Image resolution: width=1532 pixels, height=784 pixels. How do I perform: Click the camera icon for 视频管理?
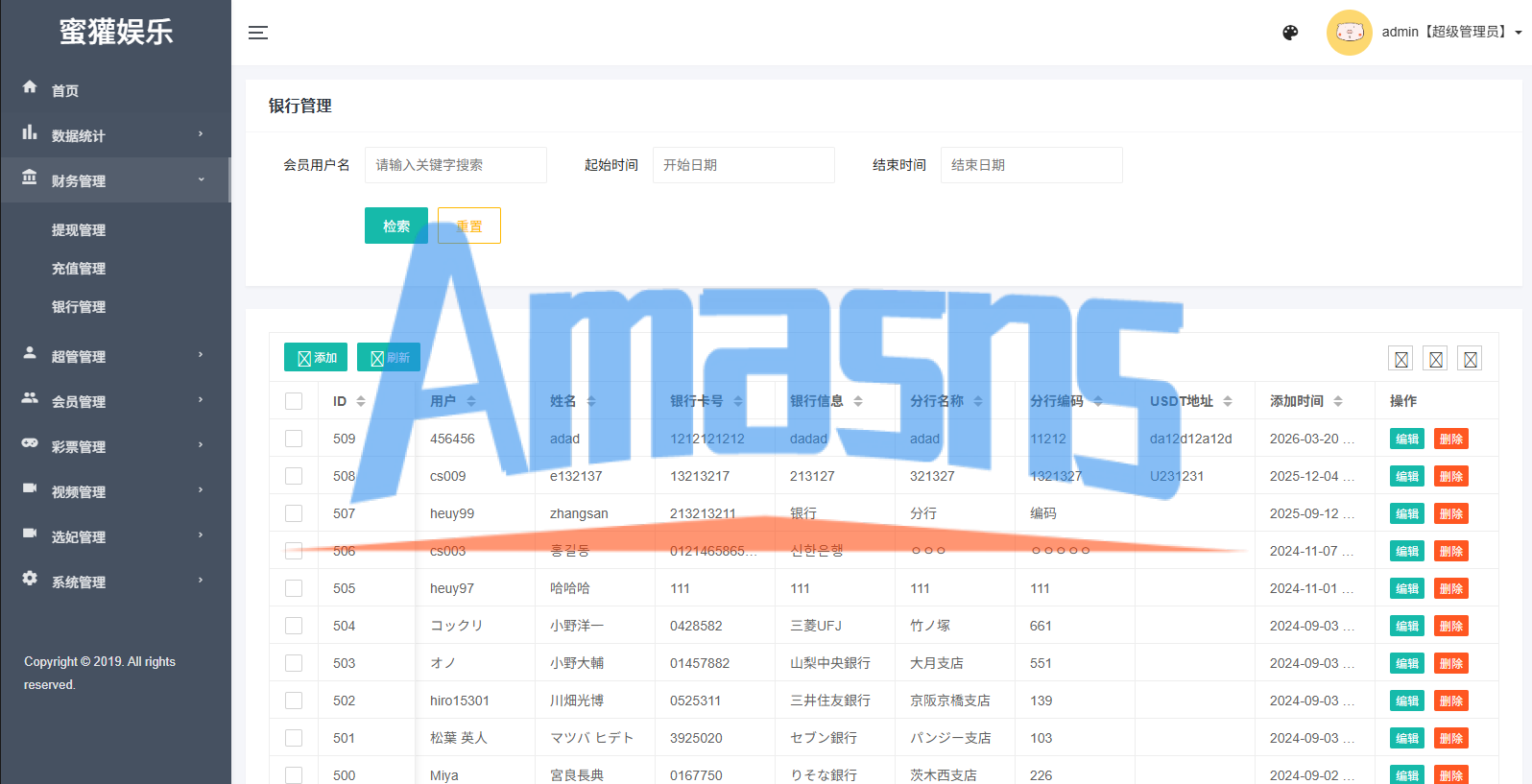click(30, 488)
